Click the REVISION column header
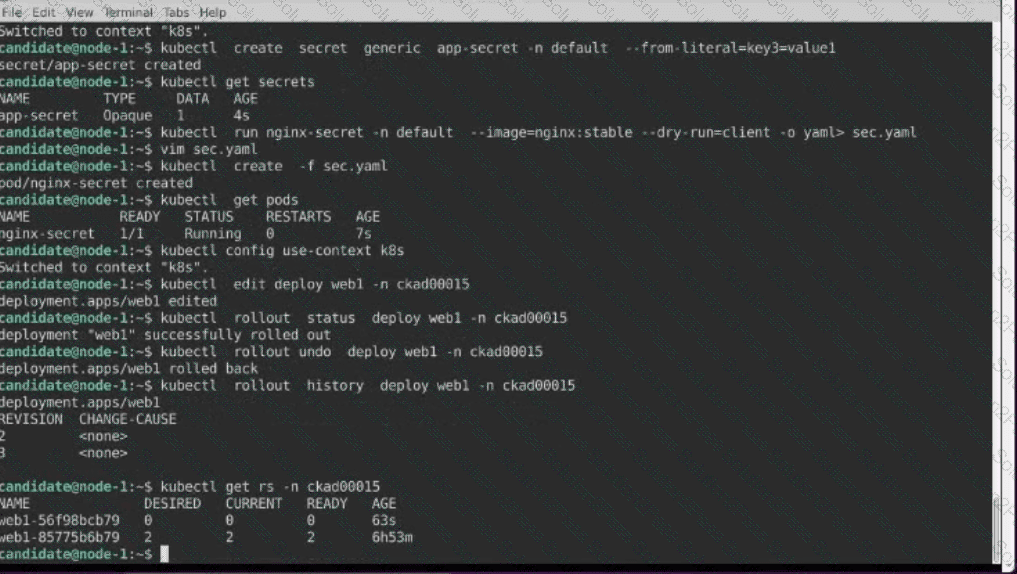This screenshot has width=1017, height=574. coord(31,419)
